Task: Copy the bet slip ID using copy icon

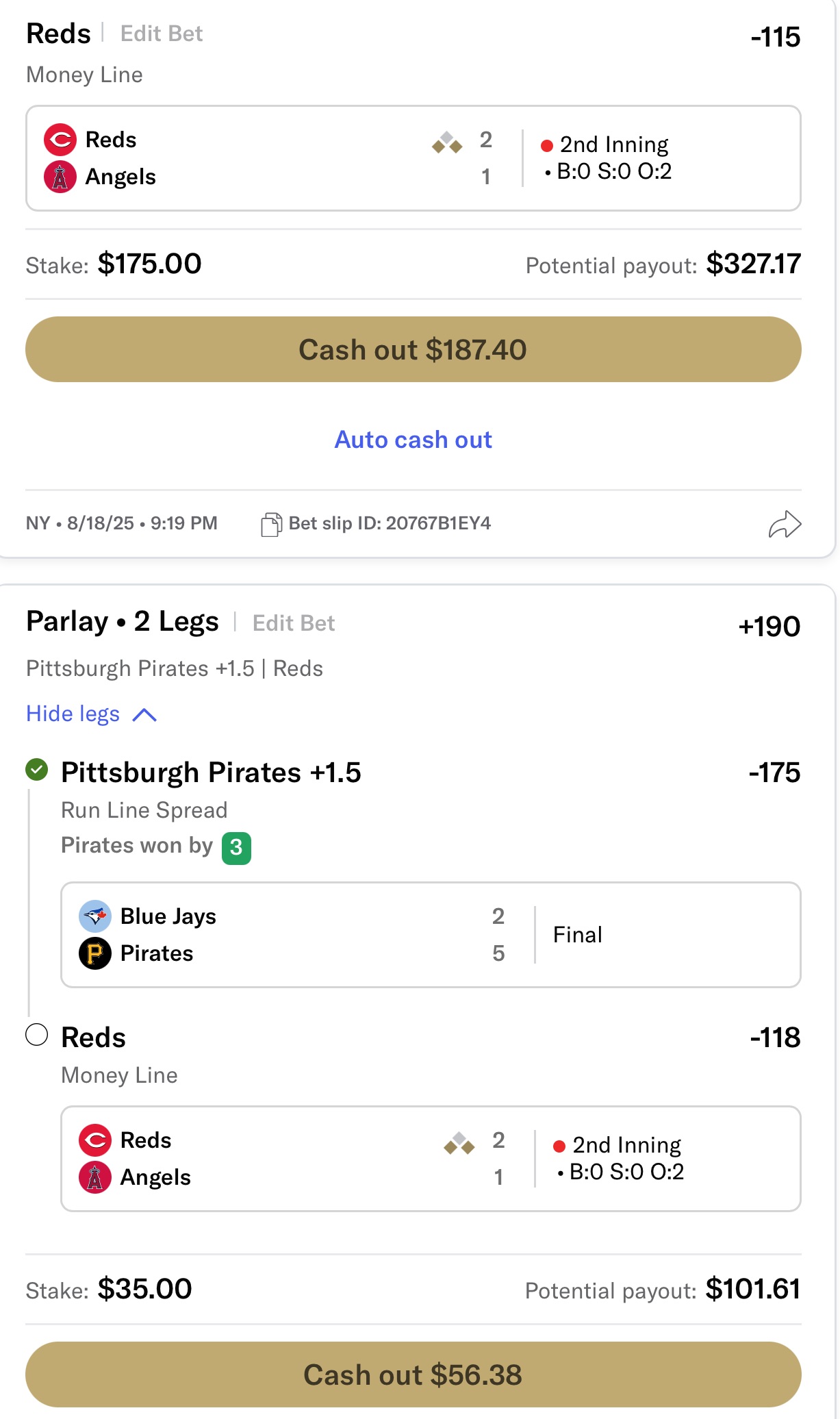Action: (271, 525)
